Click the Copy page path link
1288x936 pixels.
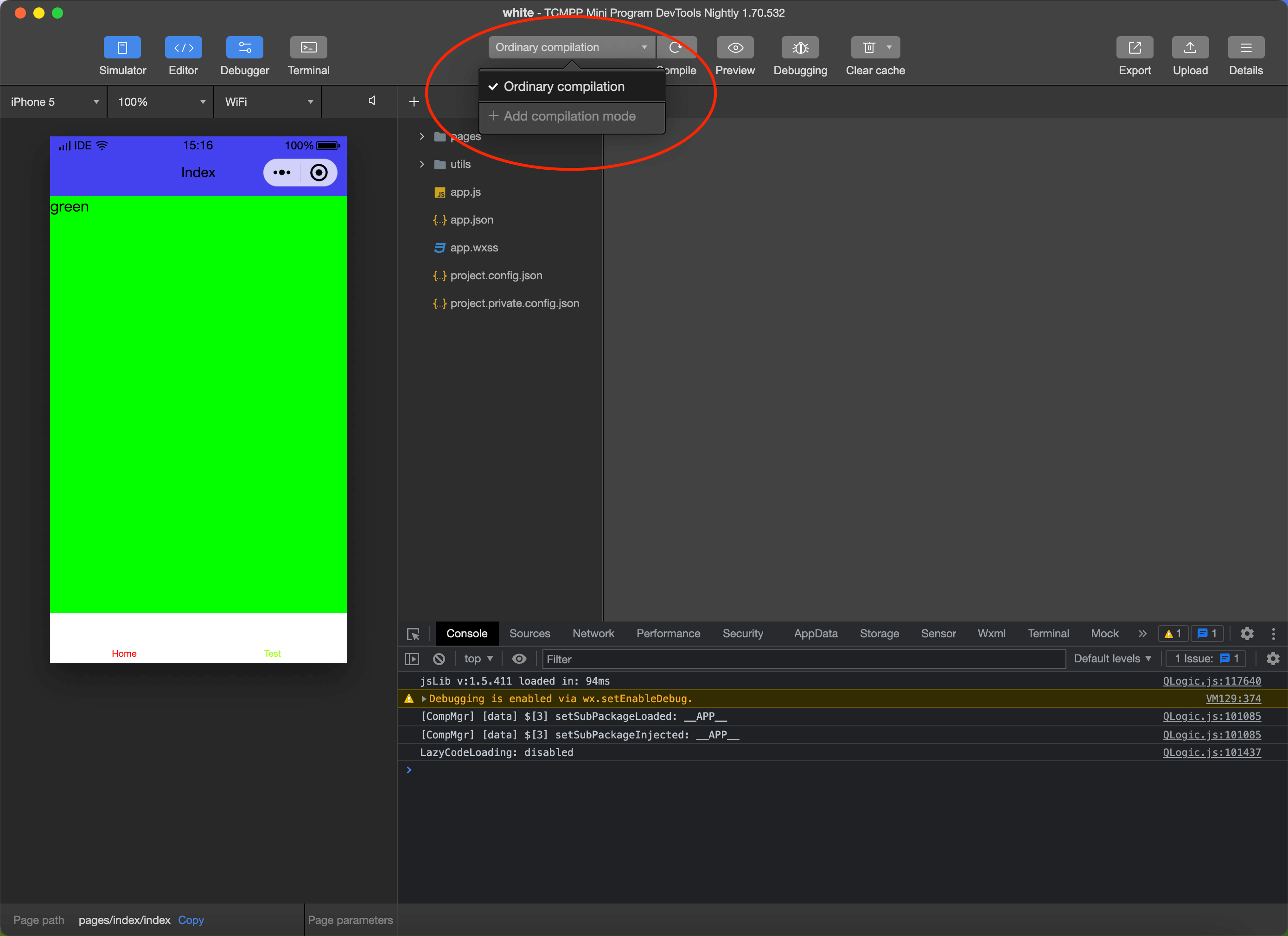191,919
